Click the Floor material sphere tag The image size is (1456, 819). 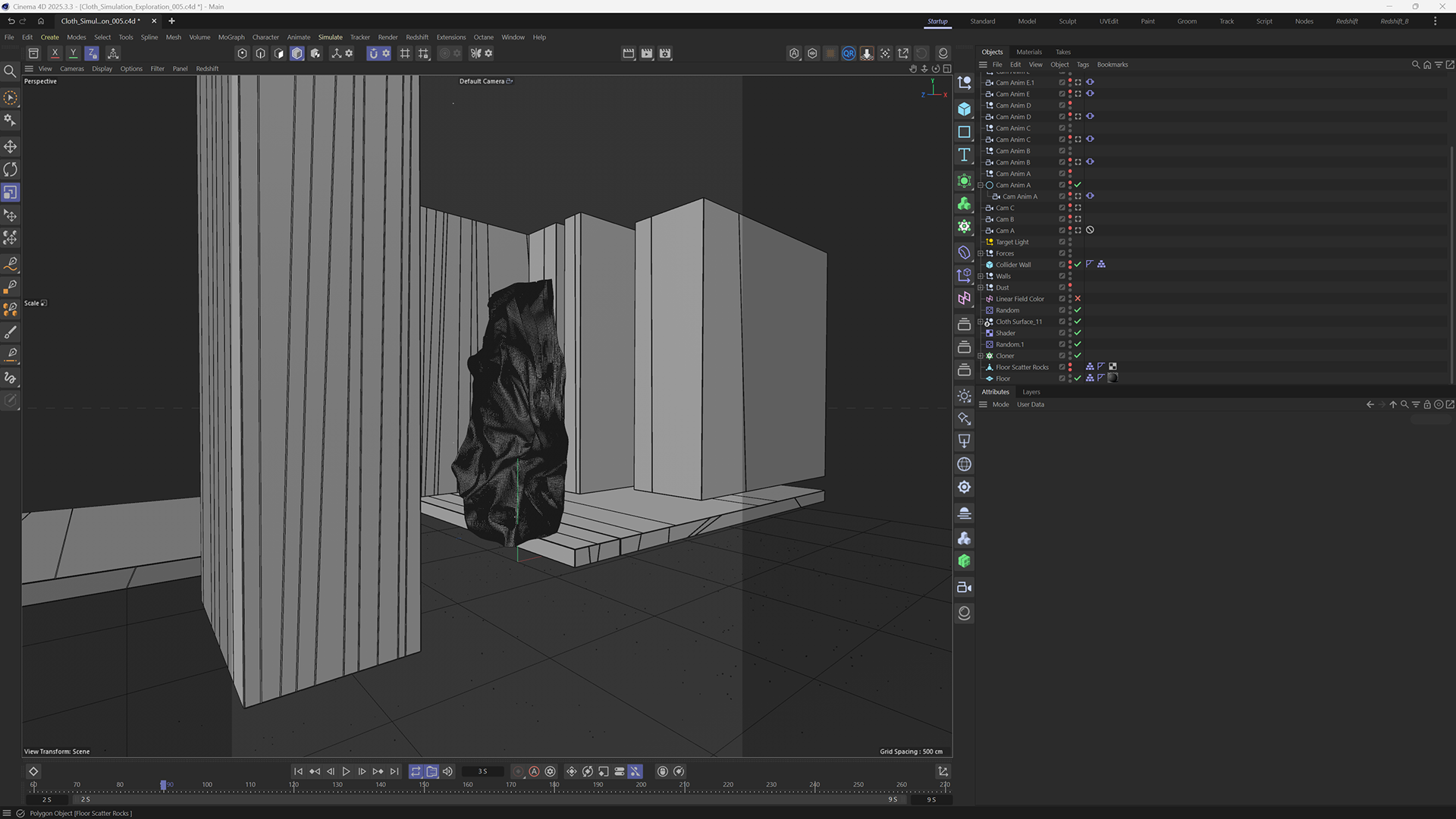[x=1112, y=378]
